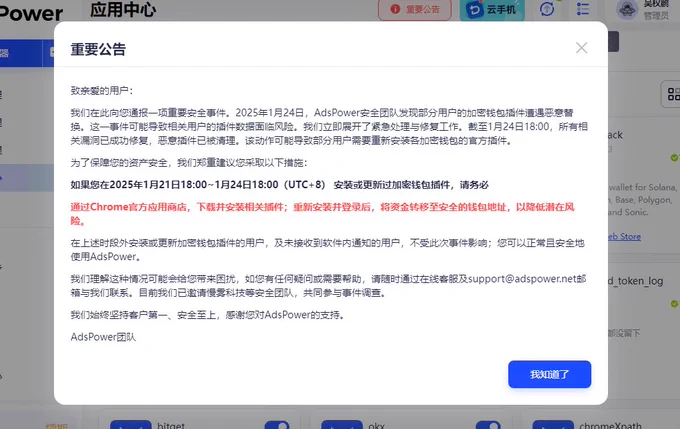The height and width of the screenshot is (429, 680).
Task: Switch to grid view icon behind dialog
Action: pos(673,94)
